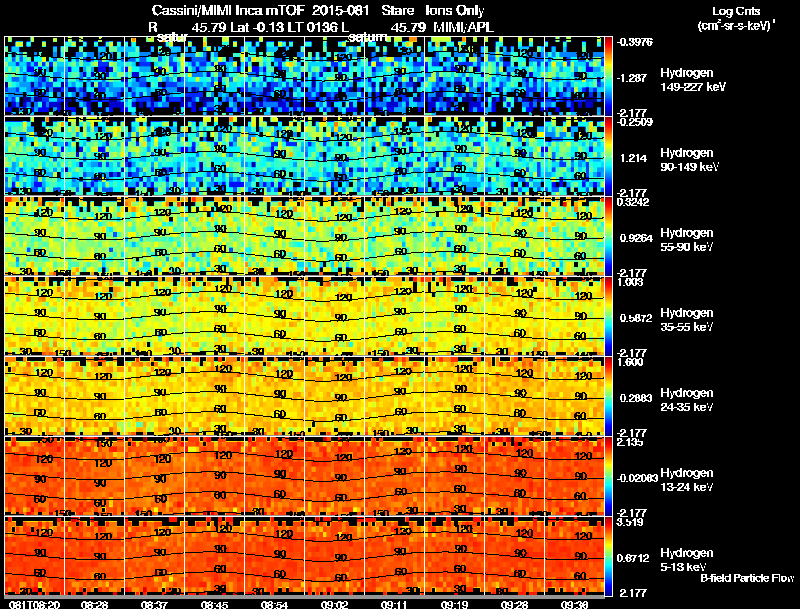Viewport: 800px width, 609px height.
Task: Click 'MIMI/APL' in the header line
Action: (x=463, y=27)
